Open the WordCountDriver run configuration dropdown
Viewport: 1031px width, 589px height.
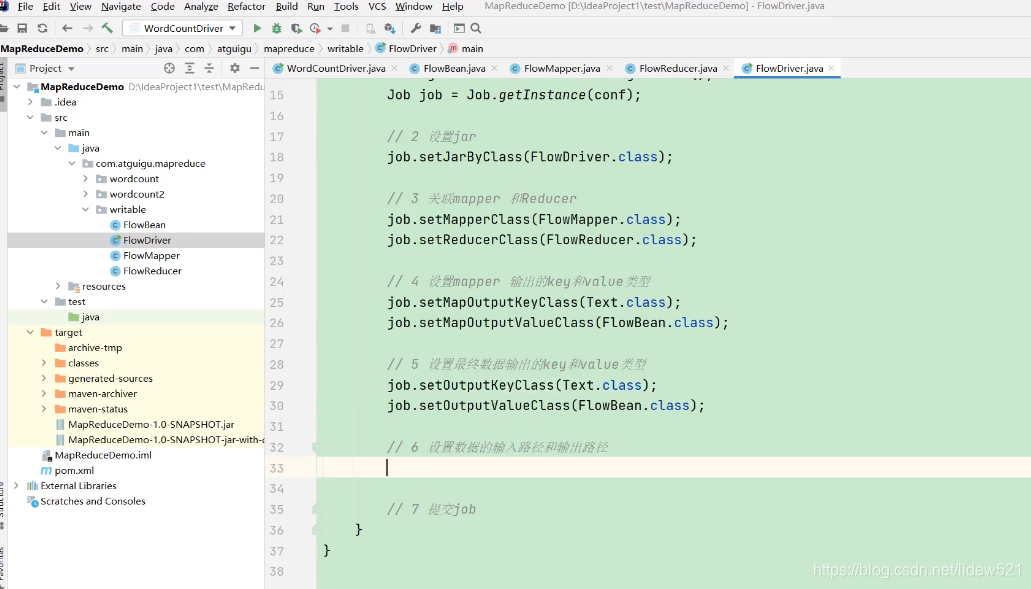183,28
